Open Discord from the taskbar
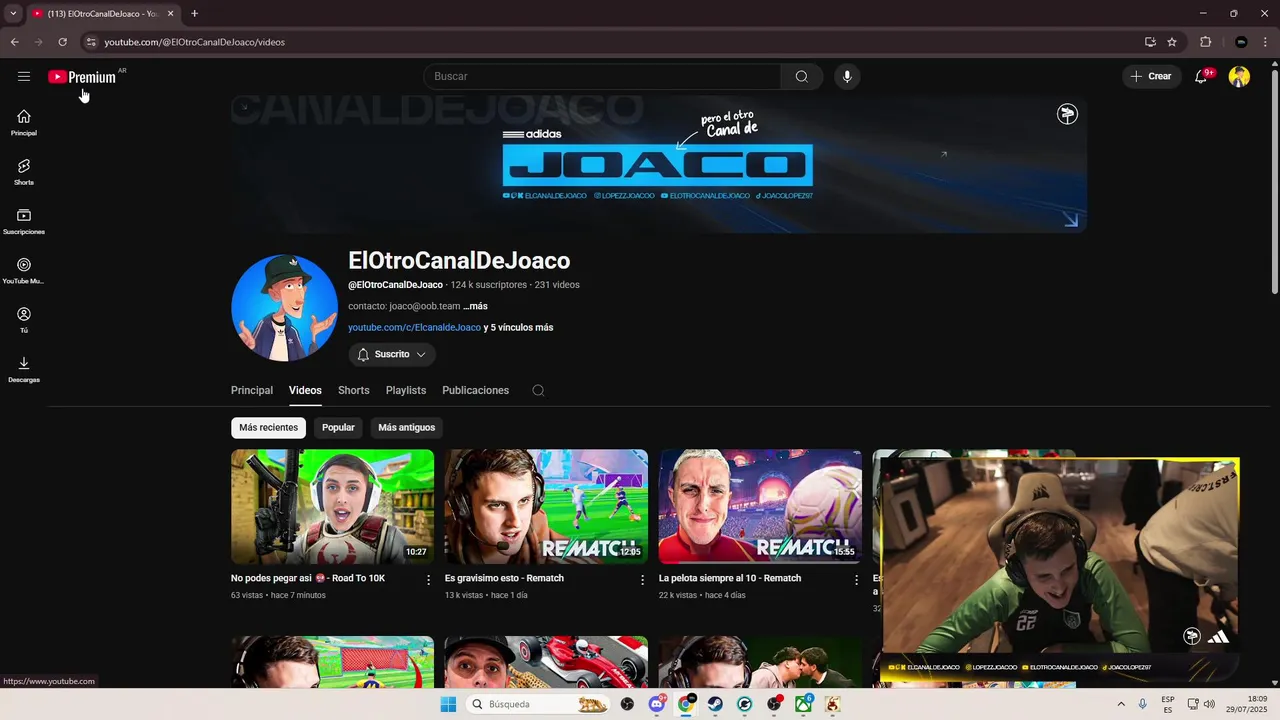Image resolution: width=1280 pixels, height=720 pixels. (657, 704)
